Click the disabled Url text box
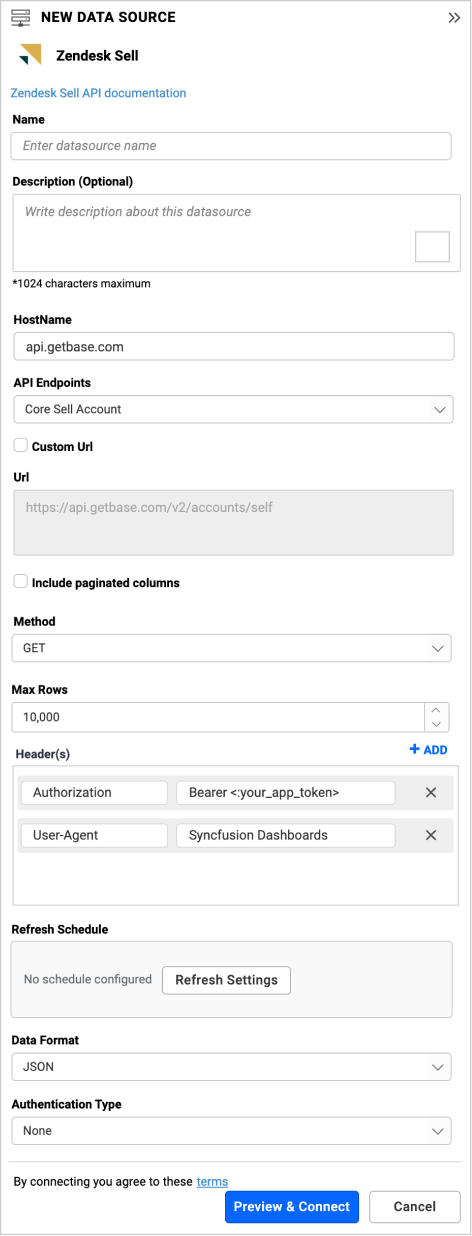The image size is (472, 1236). click(x=235, y=522)
